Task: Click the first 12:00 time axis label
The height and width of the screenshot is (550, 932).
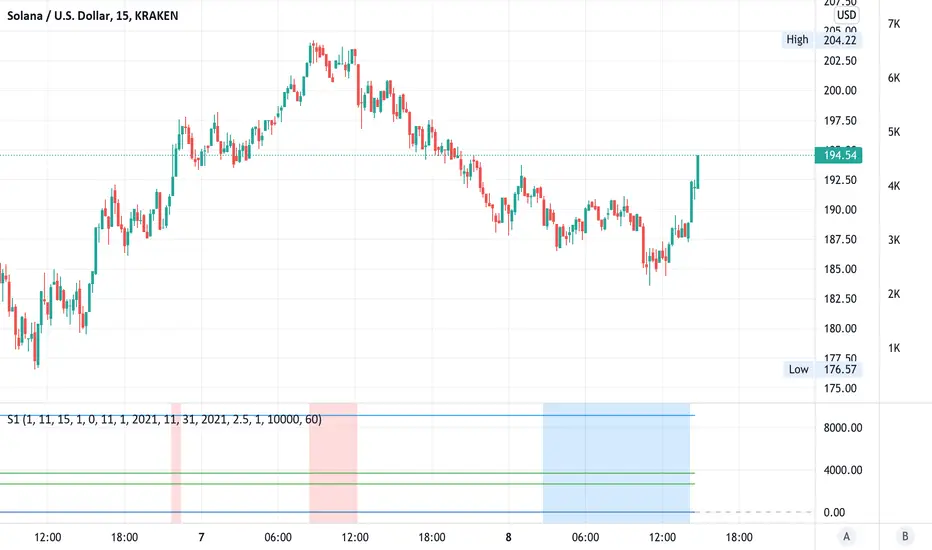Action: pyautogui.click(x=48, y=537)
